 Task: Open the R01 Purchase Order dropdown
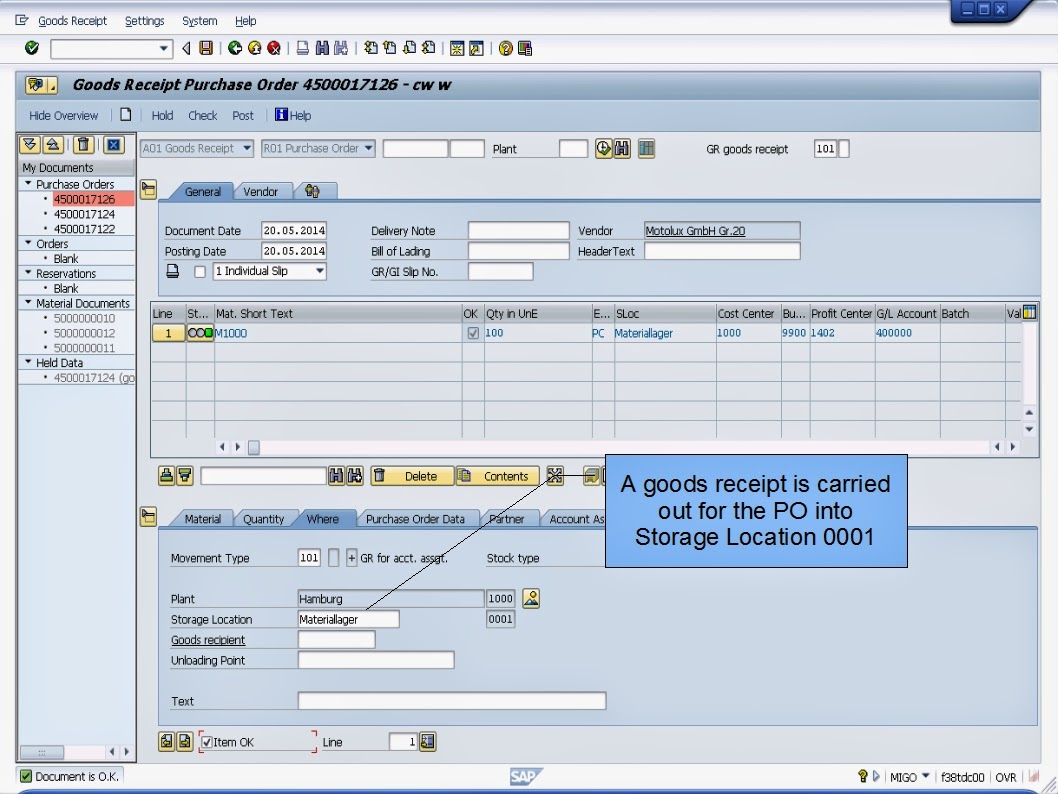tap(367, 148)
